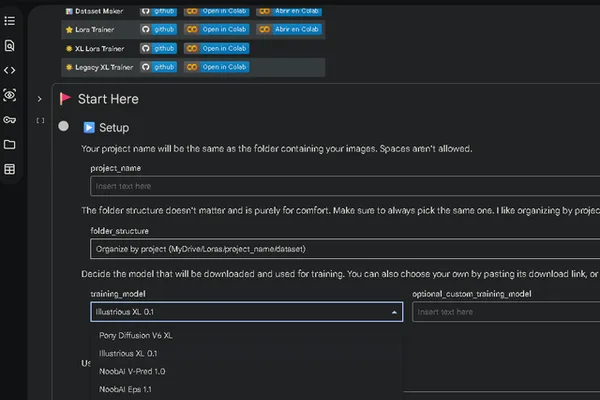Image resolution: width=600 pixels, height=400 pixels.
Task: Open the variables inspector eye icon
Action: point(10,95)
